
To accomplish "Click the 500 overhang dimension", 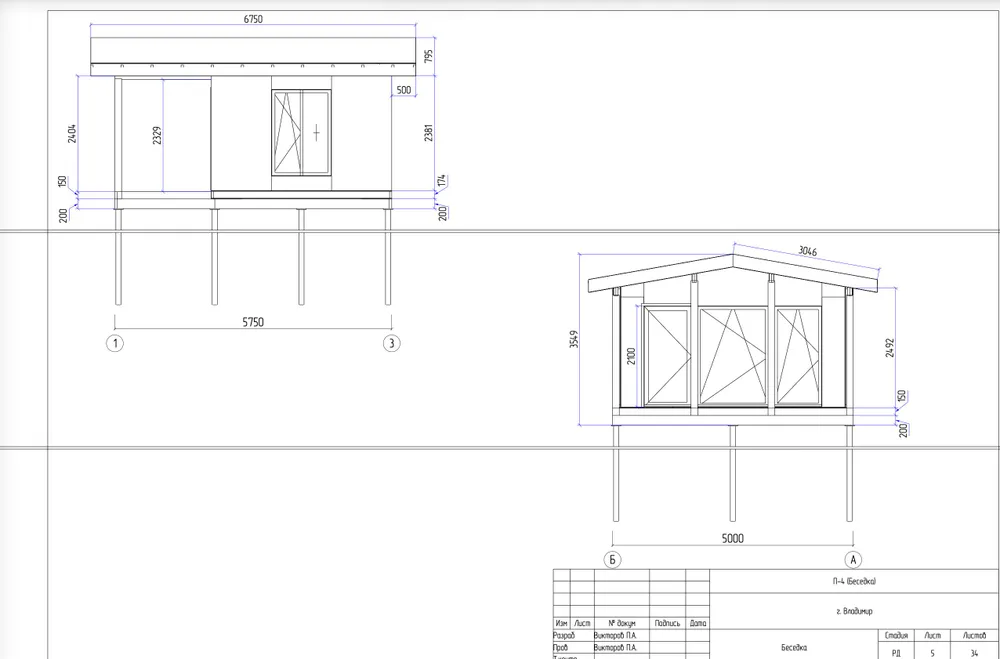I will pos(404,90).
